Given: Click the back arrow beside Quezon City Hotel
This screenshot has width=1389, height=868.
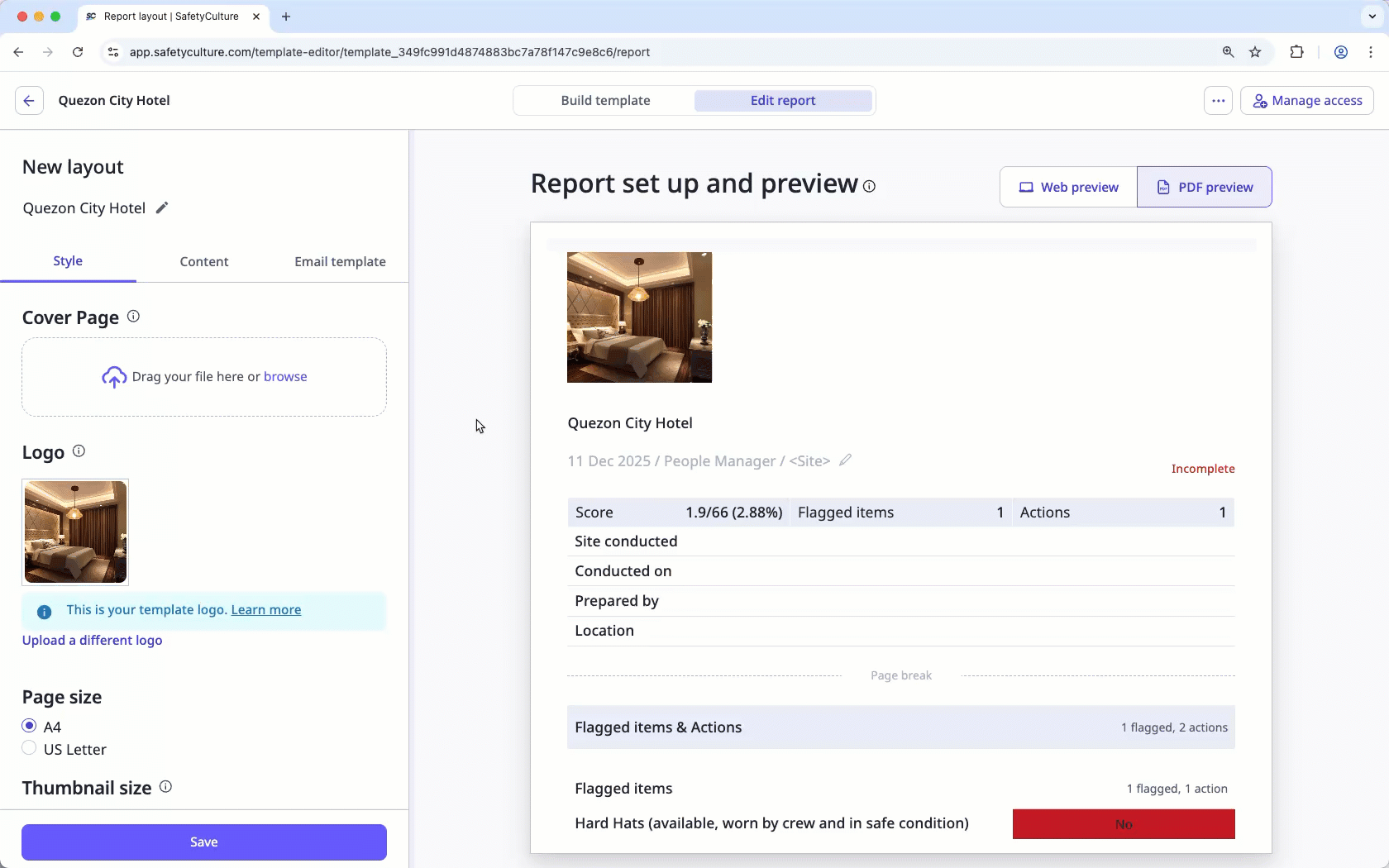Looking at the screenshot, I should click(x=29, y=101).
